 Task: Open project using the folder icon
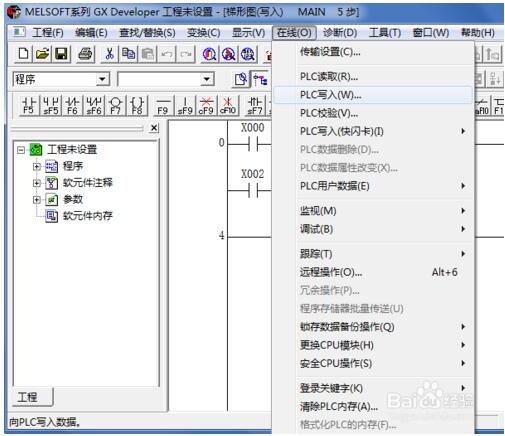(42, 54)
